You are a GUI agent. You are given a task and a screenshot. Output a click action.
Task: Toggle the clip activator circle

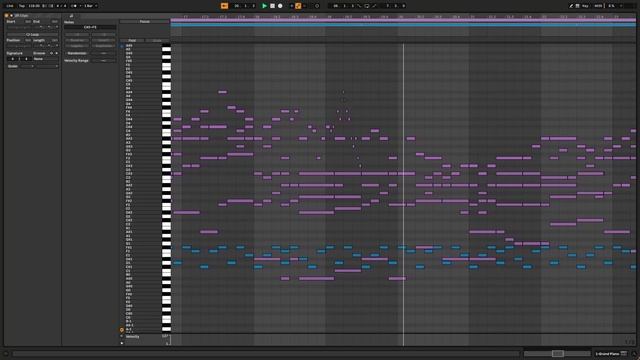7,16
